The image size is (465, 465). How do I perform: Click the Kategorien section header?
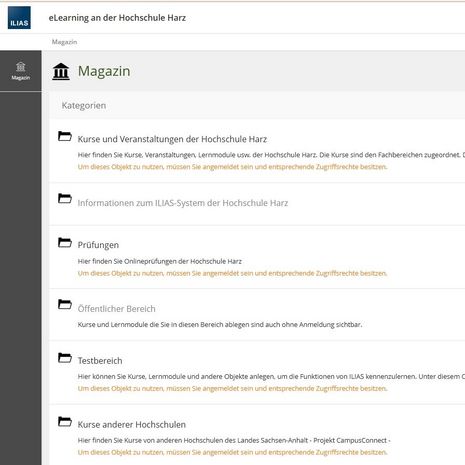[84, 106]
